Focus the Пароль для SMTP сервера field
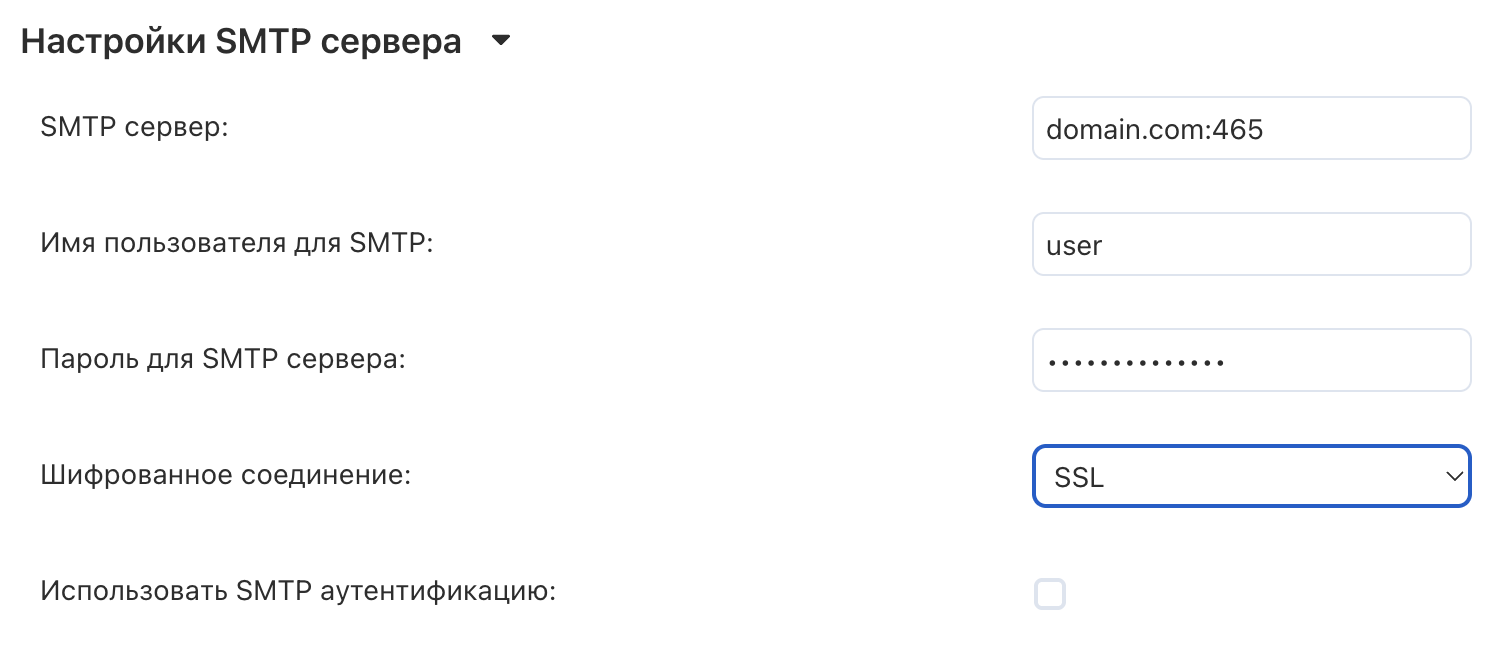1496x646 pixels. point(1251,360)
